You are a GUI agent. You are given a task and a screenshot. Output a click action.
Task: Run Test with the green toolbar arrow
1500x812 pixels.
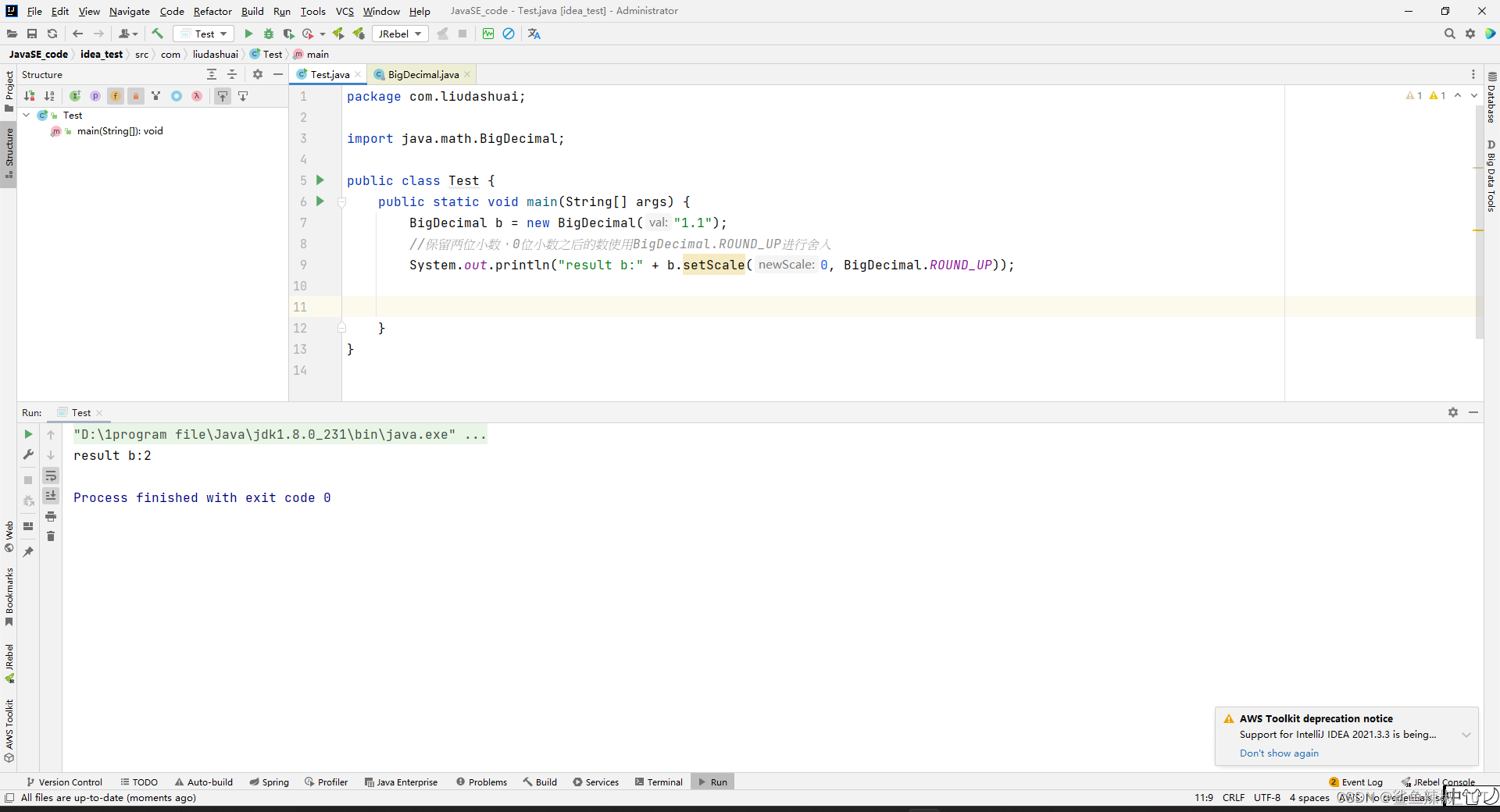(248, 34)
